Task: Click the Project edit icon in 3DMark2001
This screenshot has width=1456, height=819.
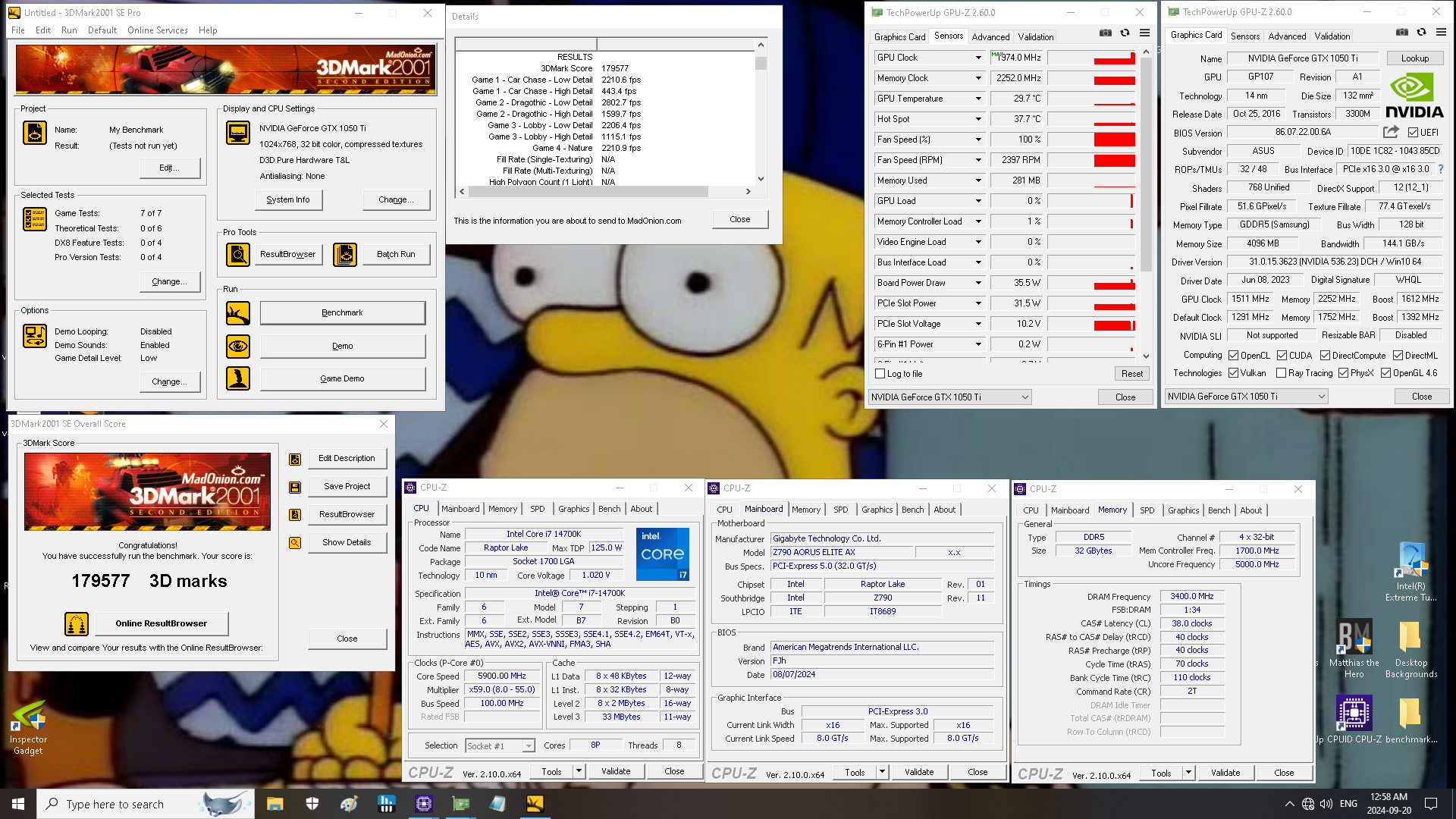Action: pos(35,133)
